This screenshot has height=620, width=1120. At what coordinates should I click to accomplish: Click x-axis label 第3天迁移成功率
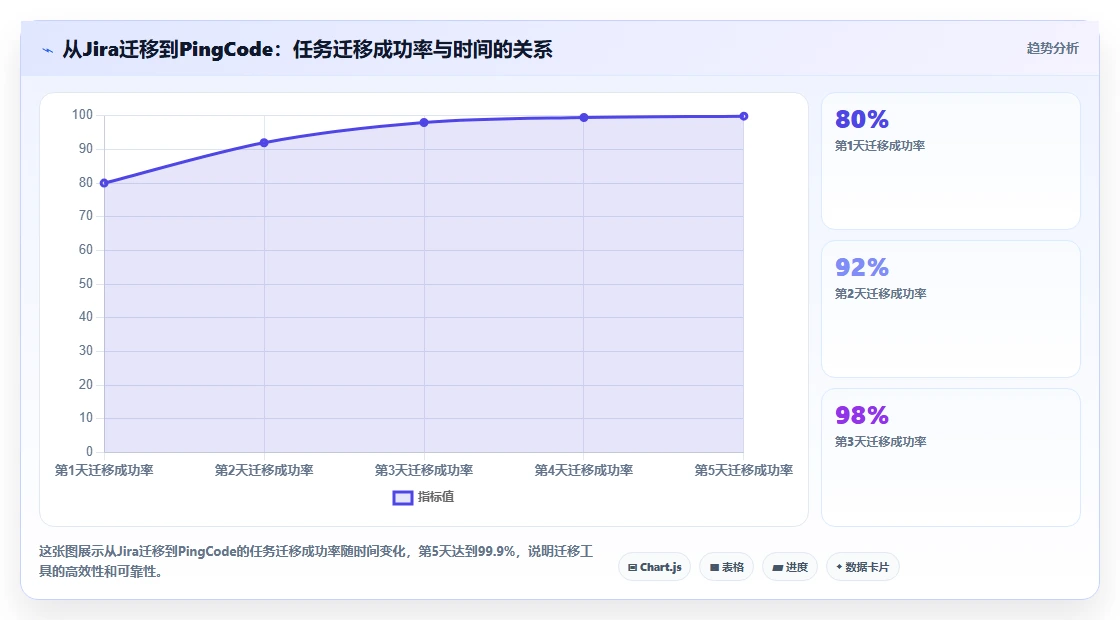424,470
